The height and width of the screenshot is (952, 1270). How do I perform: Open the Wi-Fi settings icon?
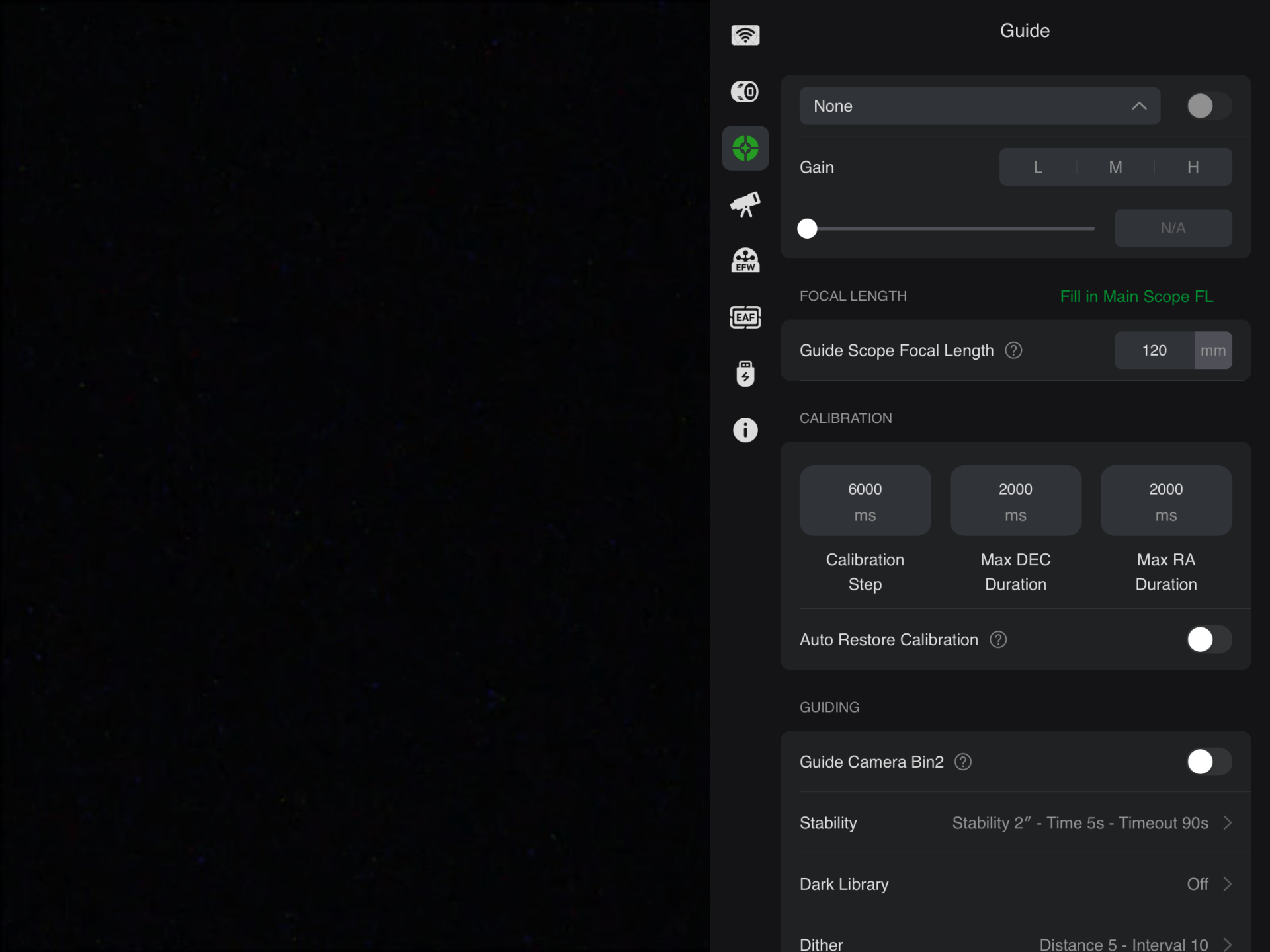click(x=745, y=35)
